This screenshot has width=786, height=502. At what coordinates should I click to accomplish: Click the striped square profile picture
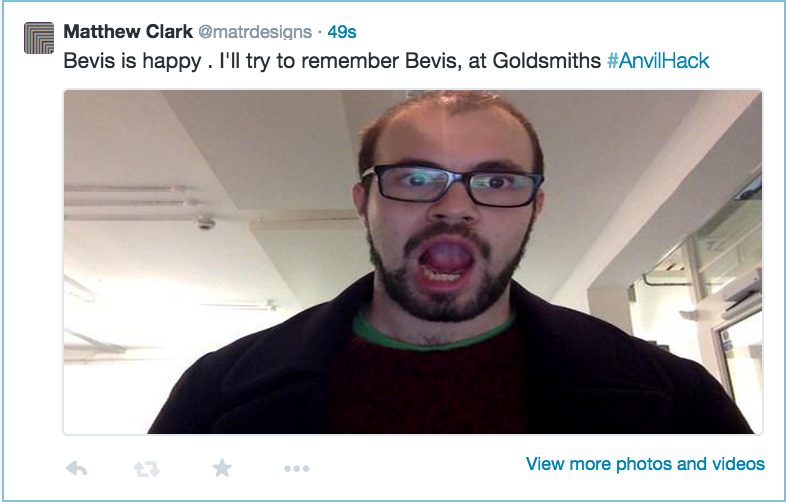pos(39,38)
